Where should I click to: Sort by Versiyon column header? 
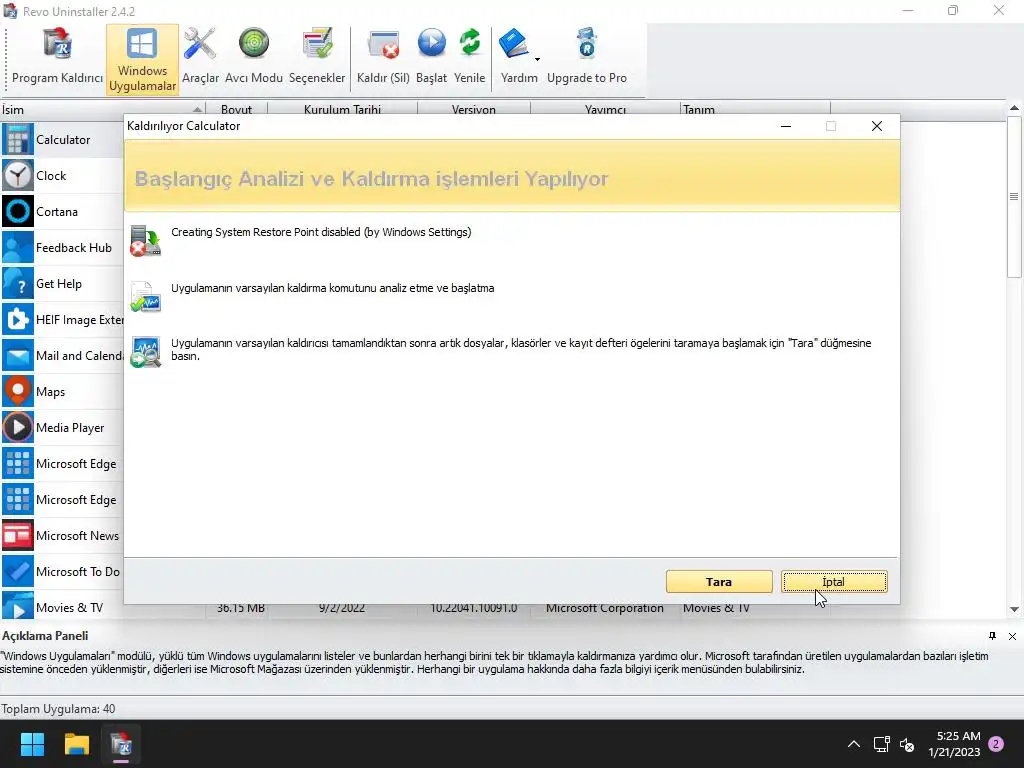pyautogui.click(x=473, y=109)
